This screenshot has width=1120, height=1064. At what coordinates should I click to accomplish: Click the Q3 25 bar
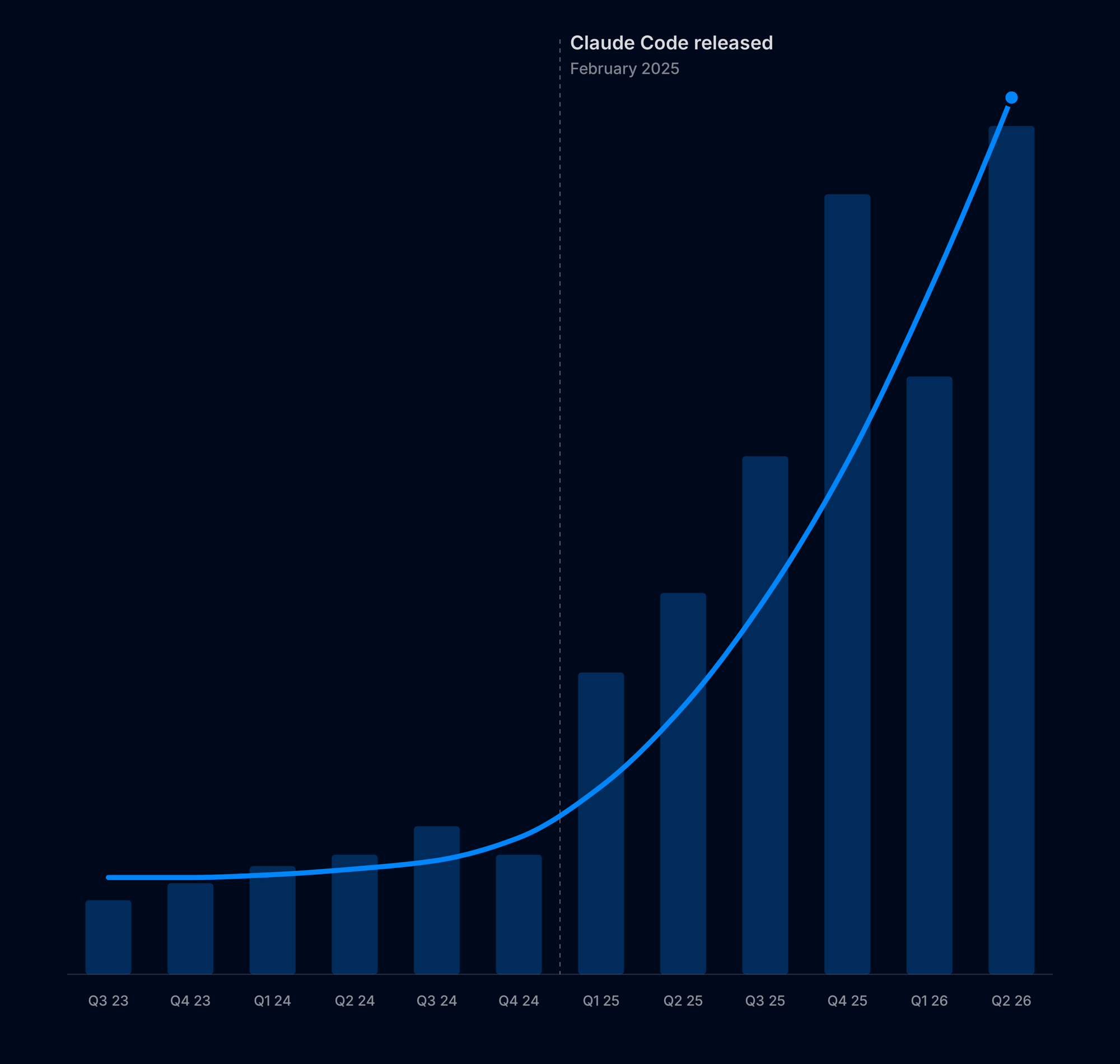coord(765,715)
